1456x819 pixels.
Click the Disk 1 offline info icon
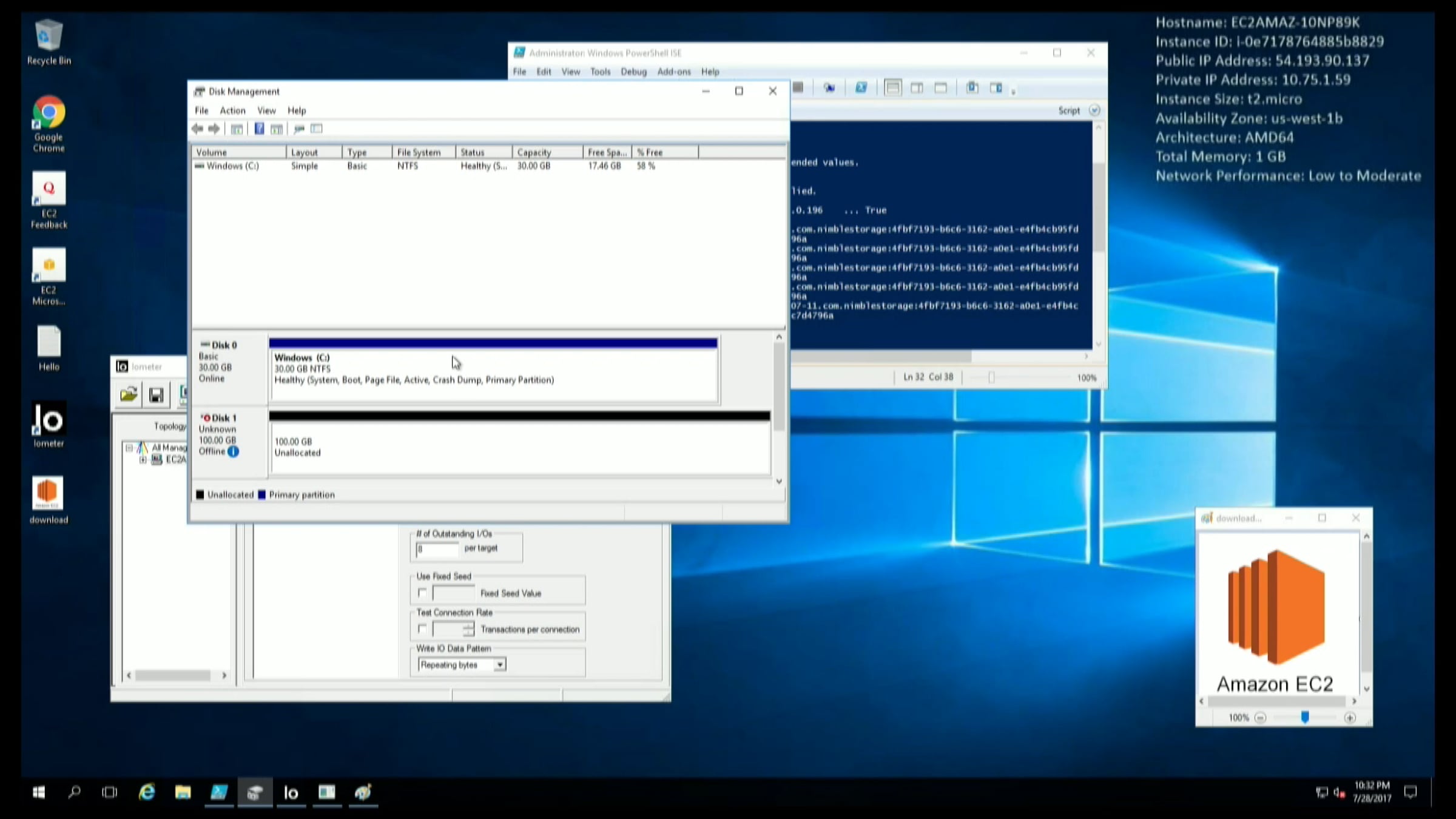click(234, 451)
